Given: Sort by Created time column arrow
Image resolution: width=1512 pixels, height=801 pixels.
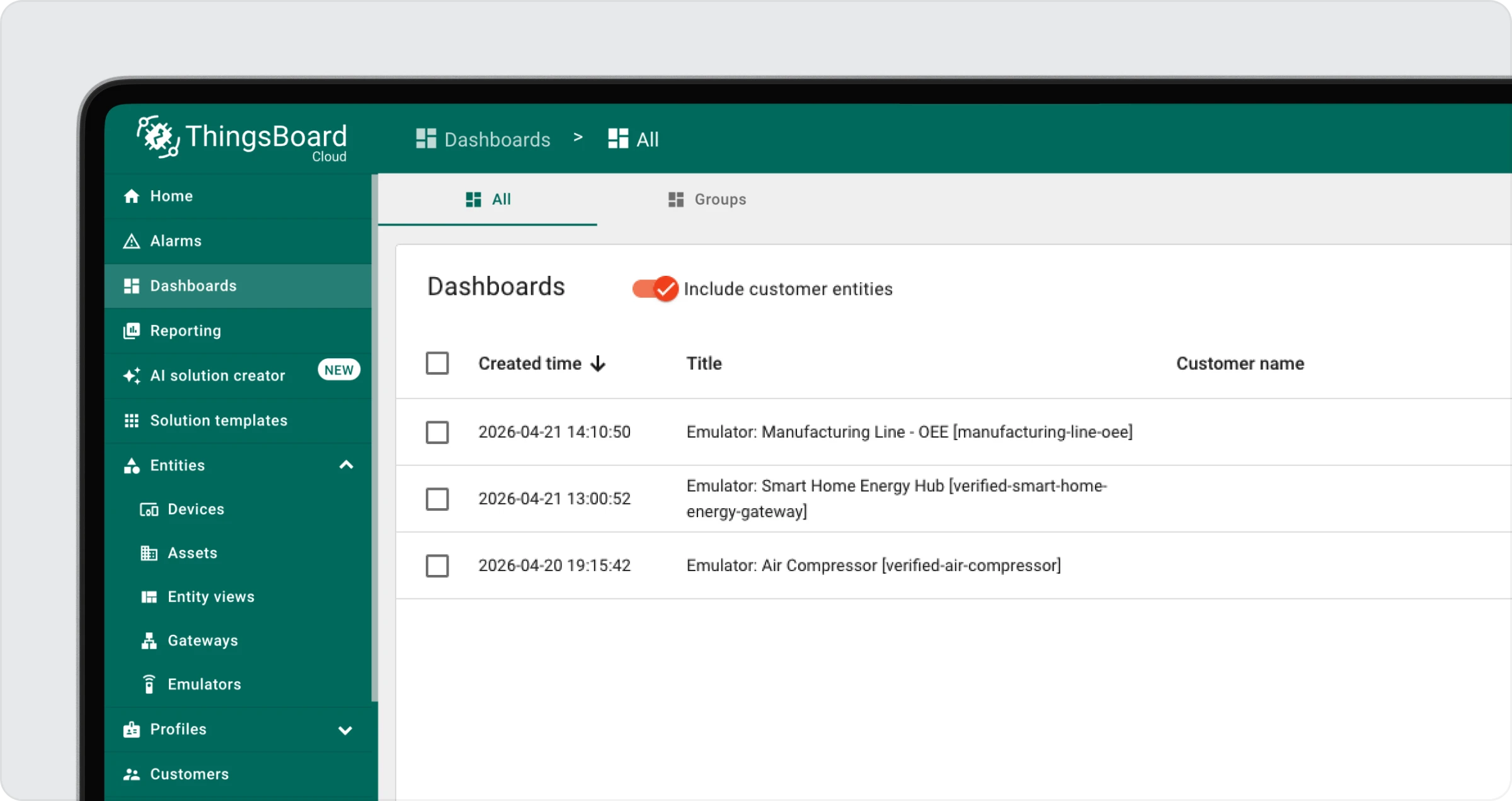Looking at the screenshot, I should coord(598,364).
